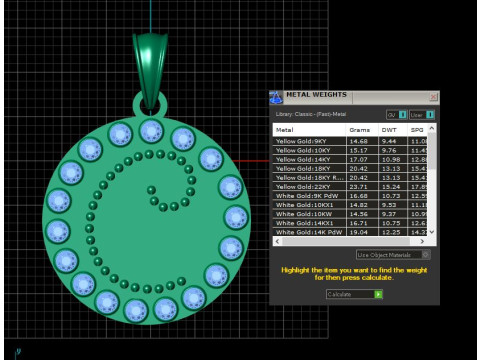Select the White Gold:9K PdW row

pyautogui.click(x=350, y=196)
